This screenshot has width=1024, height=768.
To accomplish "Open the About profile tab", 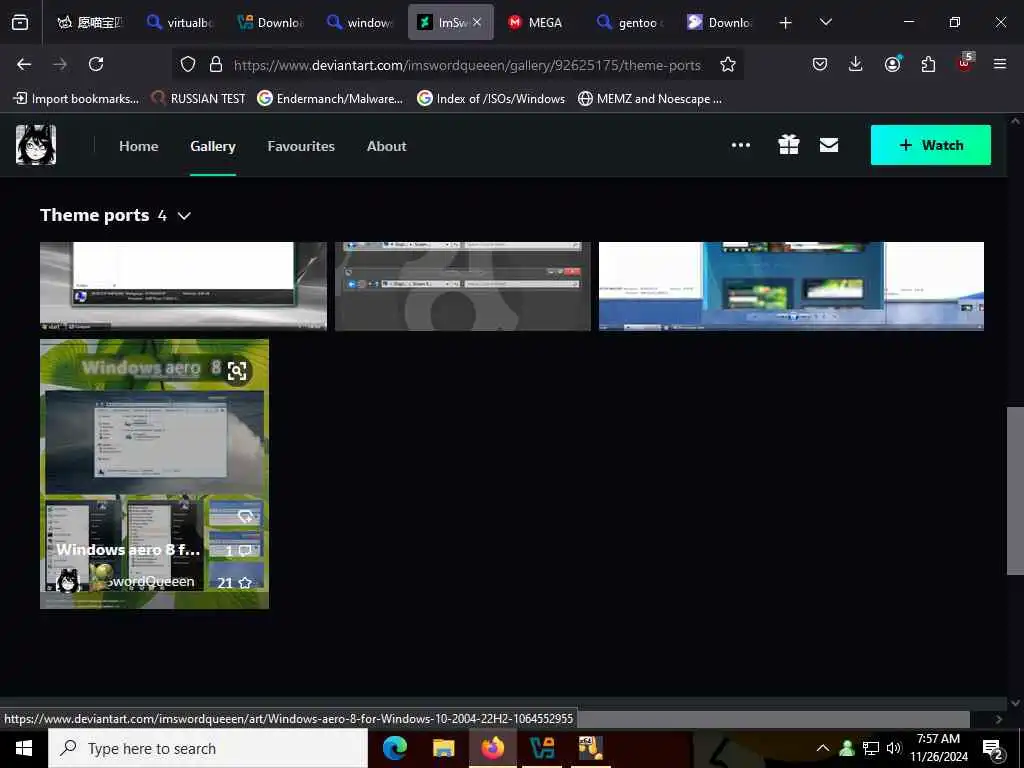I will click(x=387, y=146).
